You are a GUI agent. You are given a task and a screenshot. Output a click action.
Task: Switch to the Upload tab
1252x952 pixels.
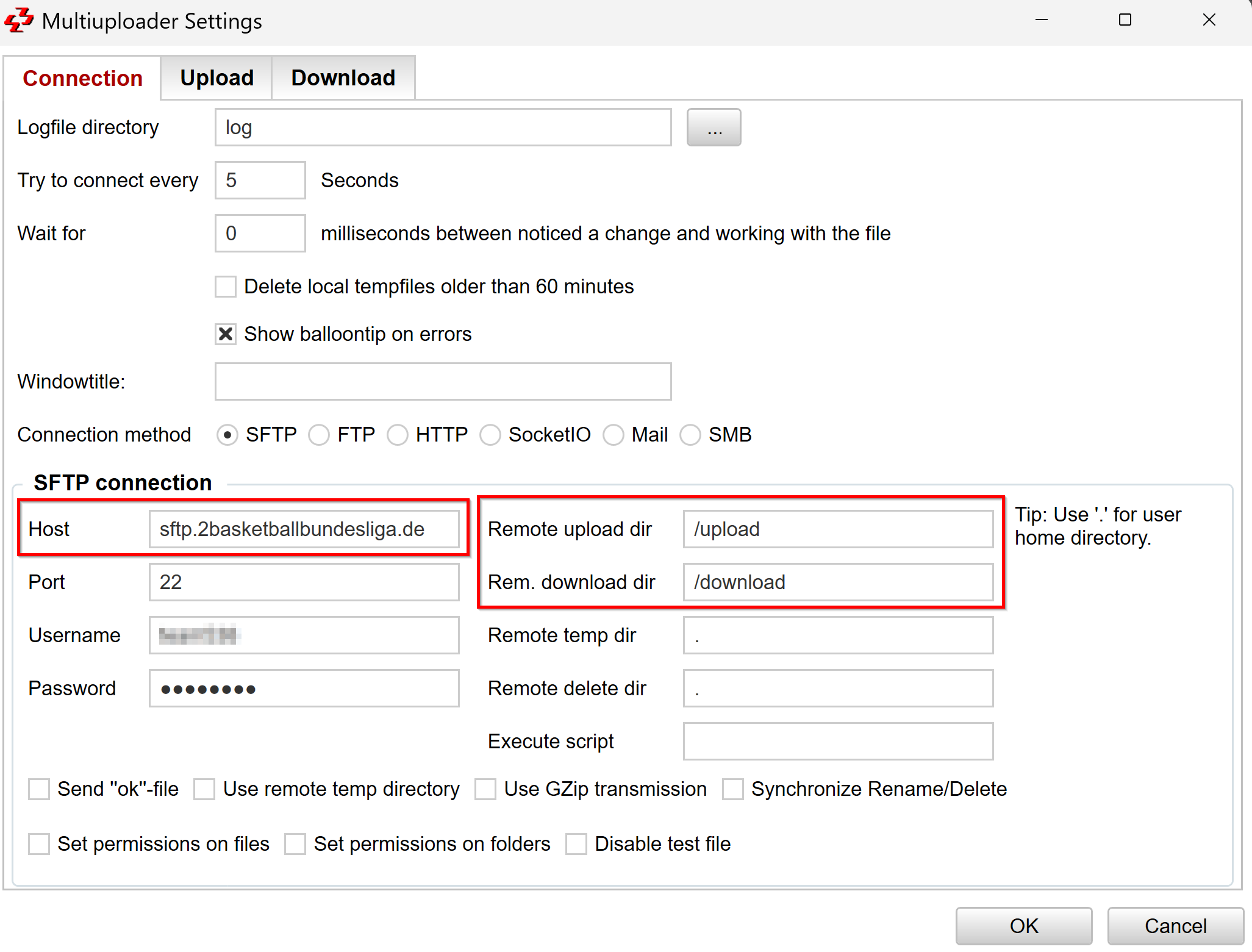point(216,78)
